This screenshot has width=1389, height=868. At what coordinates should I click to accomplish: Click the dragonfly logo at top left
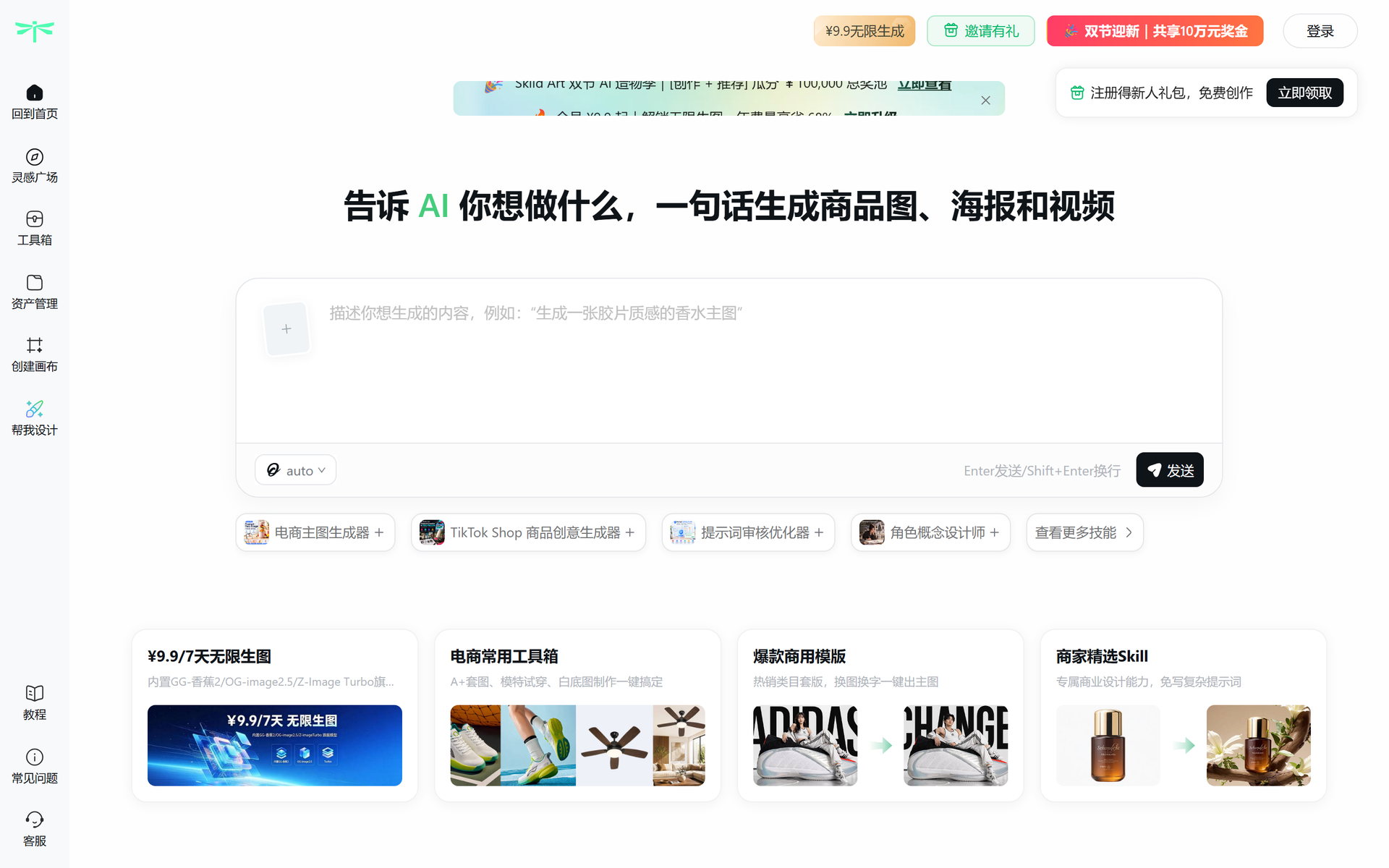[x=35, y=31]
